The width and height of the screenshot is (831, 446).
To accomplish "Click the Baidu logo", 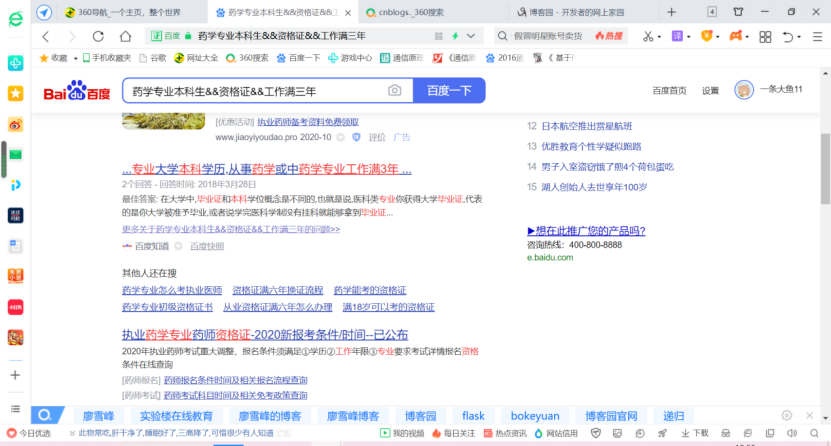I will point(77,91).
